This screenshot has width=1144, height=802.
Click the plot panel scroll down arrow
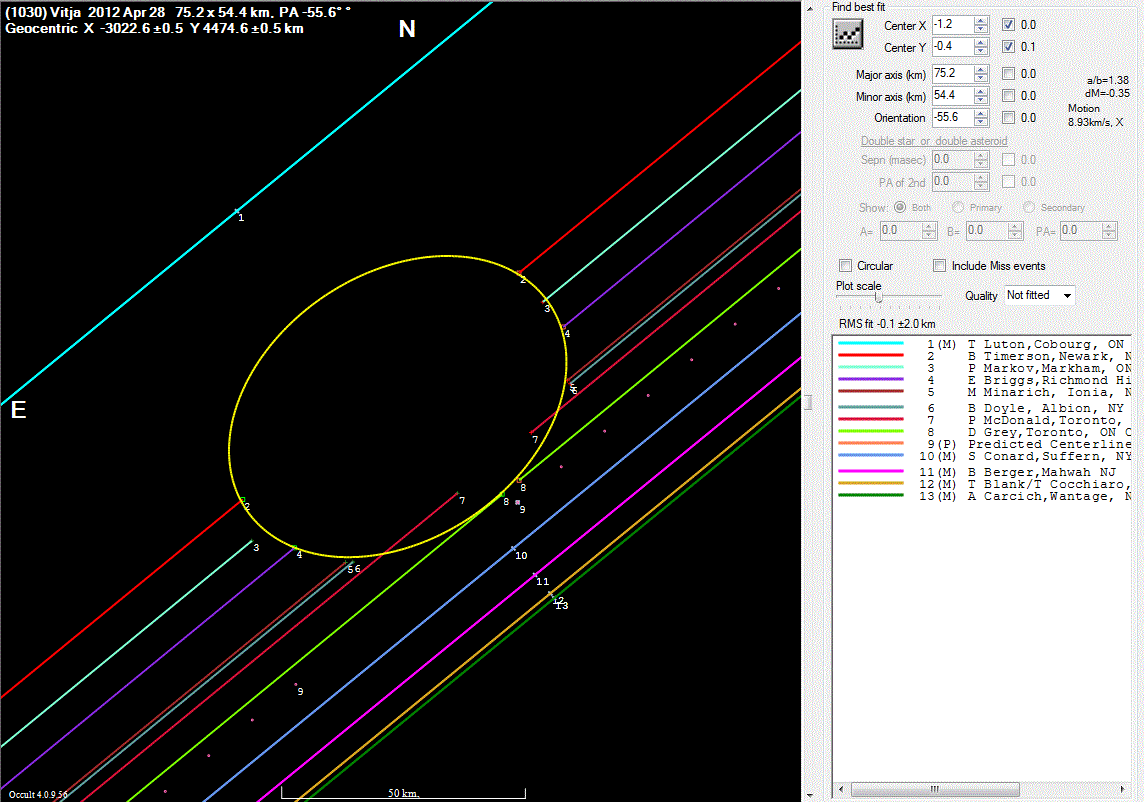pos(809,795)
